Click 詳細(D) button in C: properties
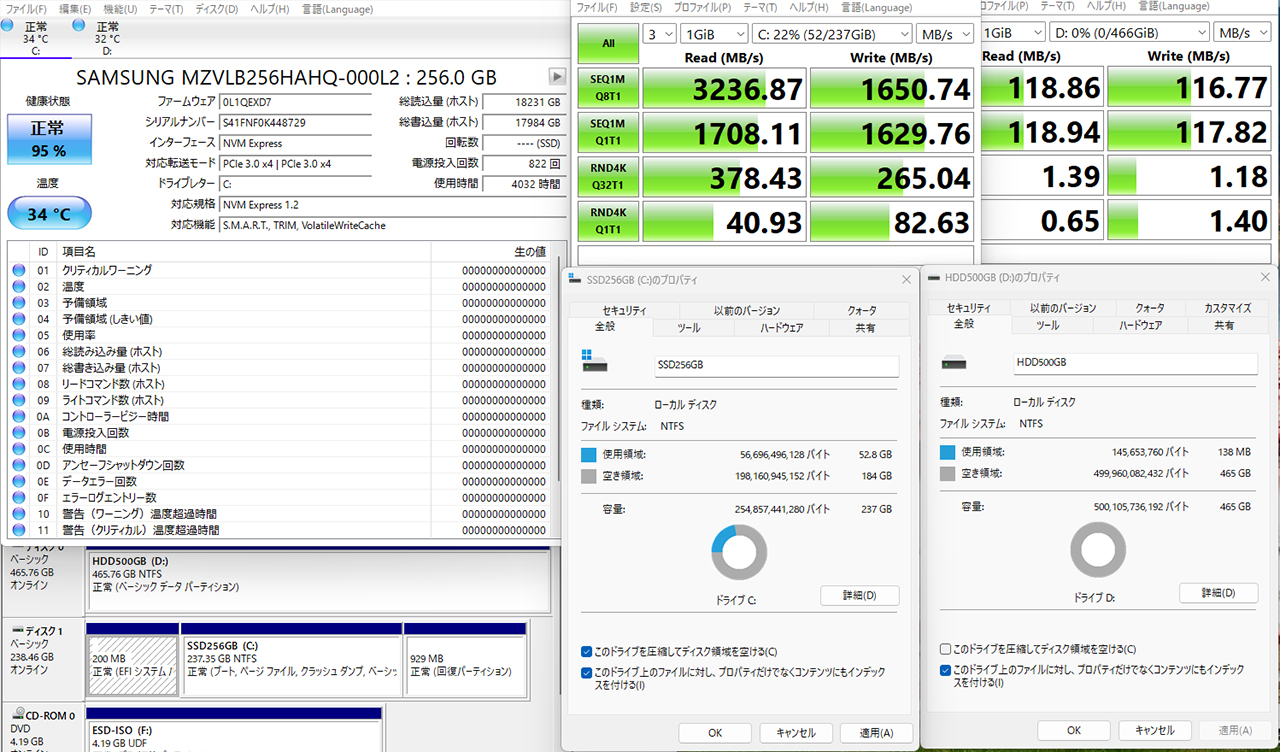This screenshot has width=1280, height=752. 859,596
